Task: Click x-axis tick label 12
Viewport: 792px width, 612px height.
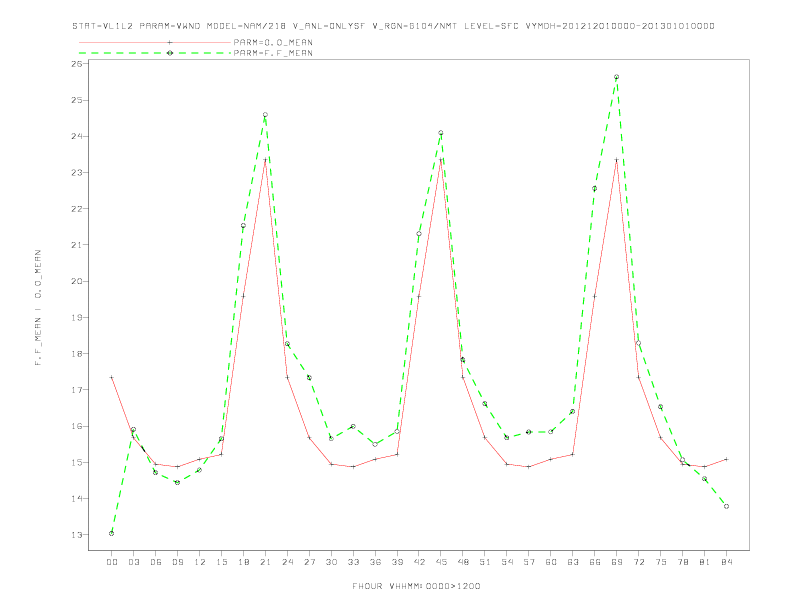Action: (x=200, y=562)
